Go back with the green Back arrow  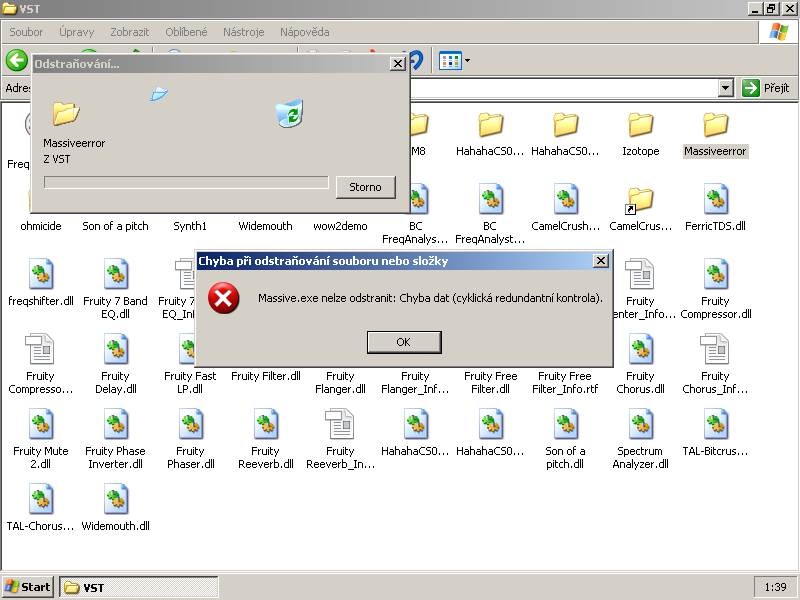(17, 60)
